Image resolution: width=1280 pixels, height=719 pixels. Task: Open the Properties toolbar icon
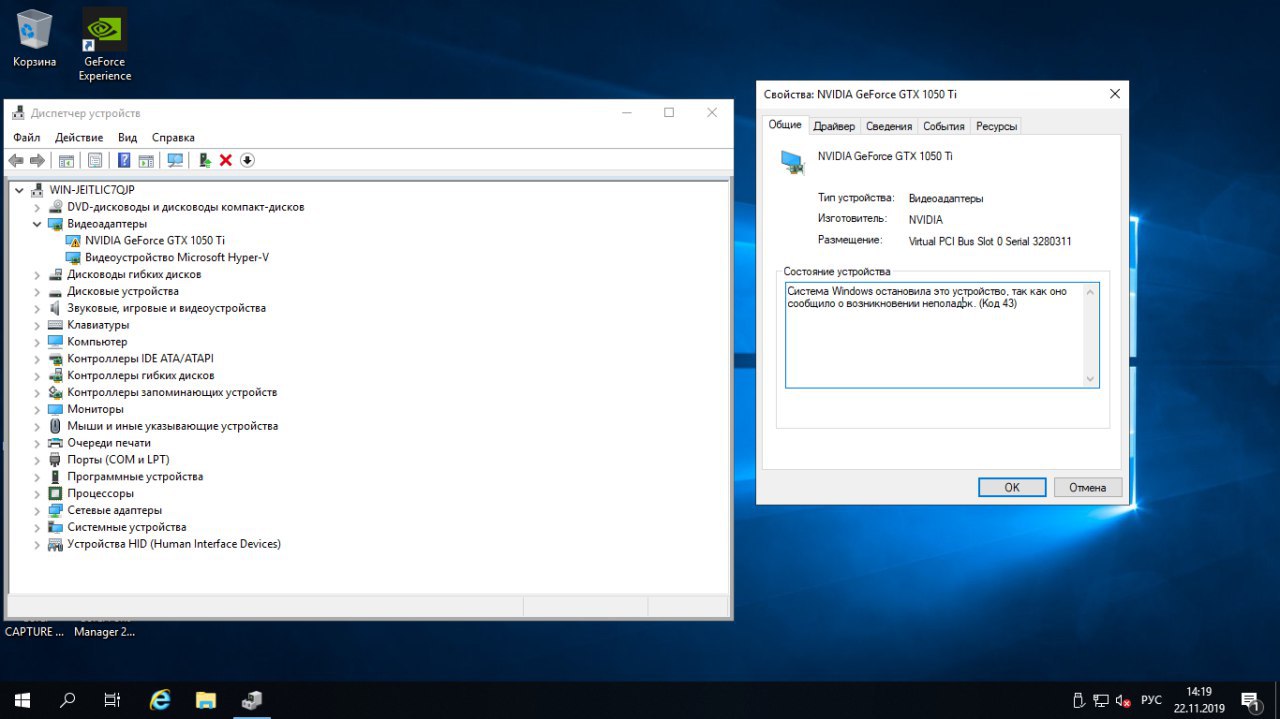point(95,160)
